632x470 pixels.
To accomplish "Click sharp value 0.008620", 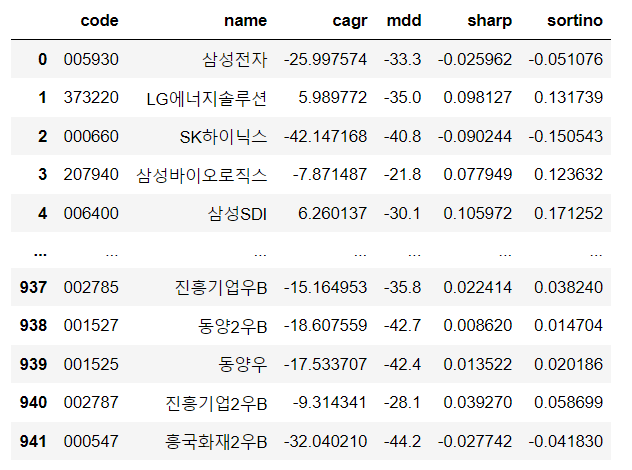I will (x=478, y=325).
